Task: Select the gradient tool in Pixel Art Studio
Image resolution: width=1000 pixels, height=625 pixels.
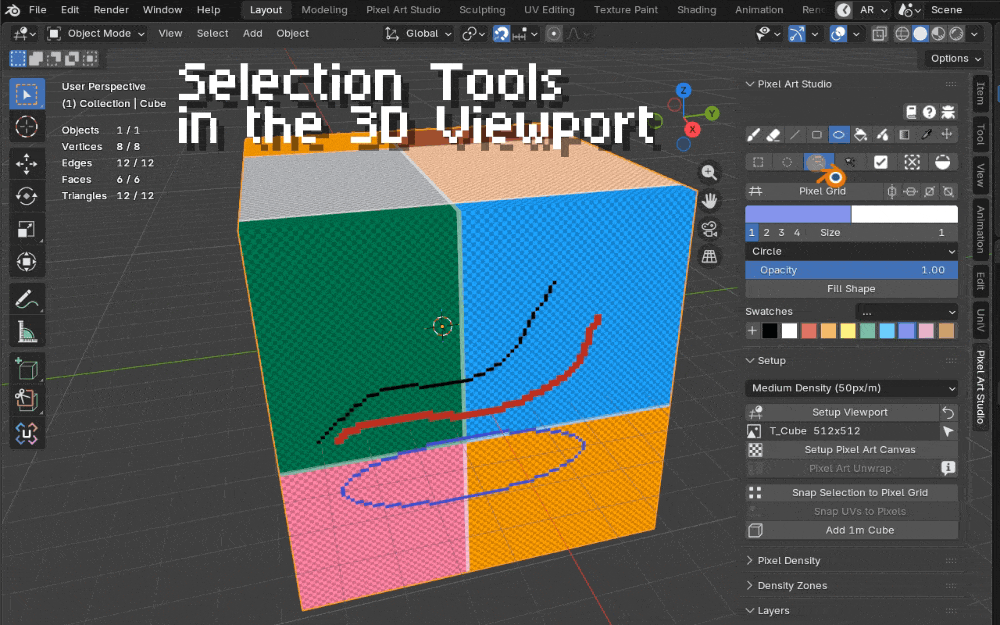Action: coord(904,135)
